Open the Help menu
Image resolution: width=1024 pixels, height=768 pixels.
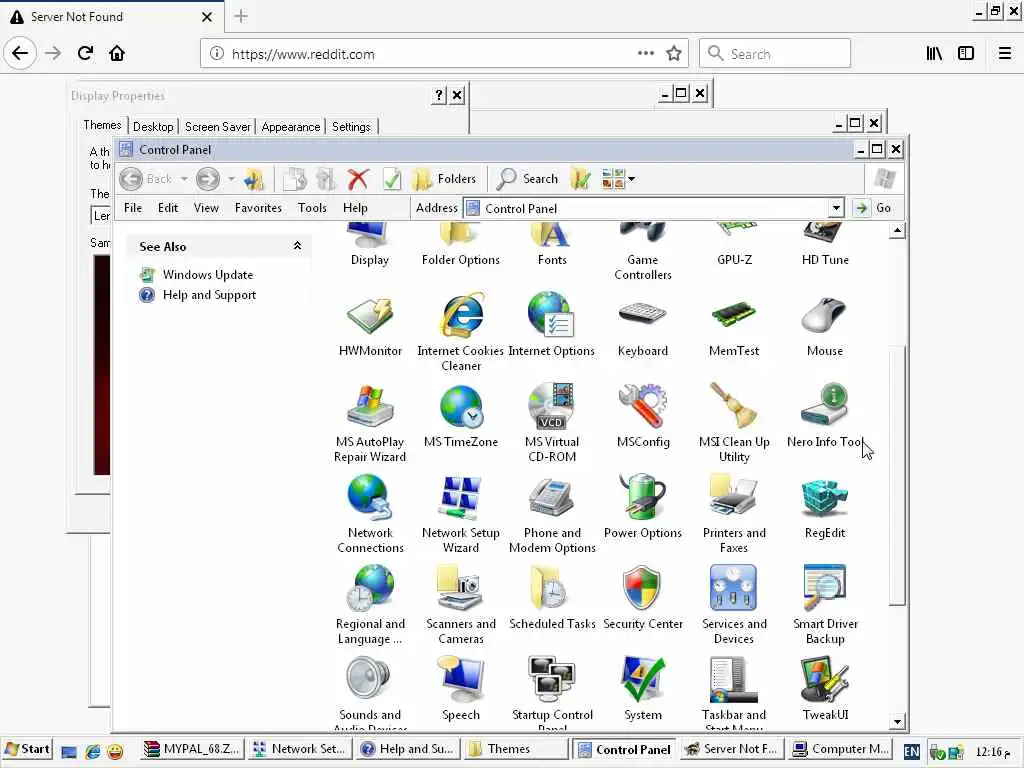(x=355, y=208)
